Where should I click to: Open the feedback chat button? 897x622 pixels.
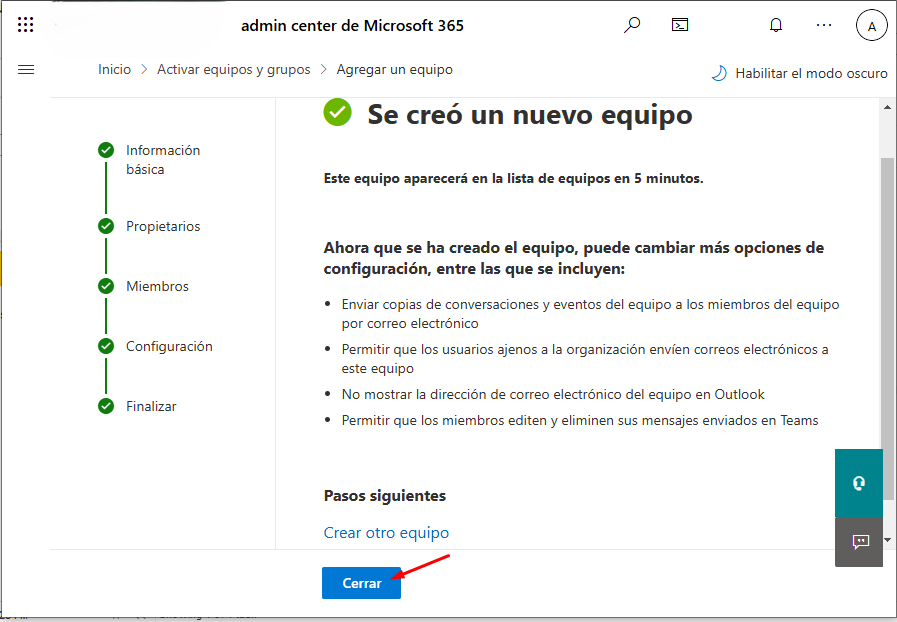pos(859,542)
